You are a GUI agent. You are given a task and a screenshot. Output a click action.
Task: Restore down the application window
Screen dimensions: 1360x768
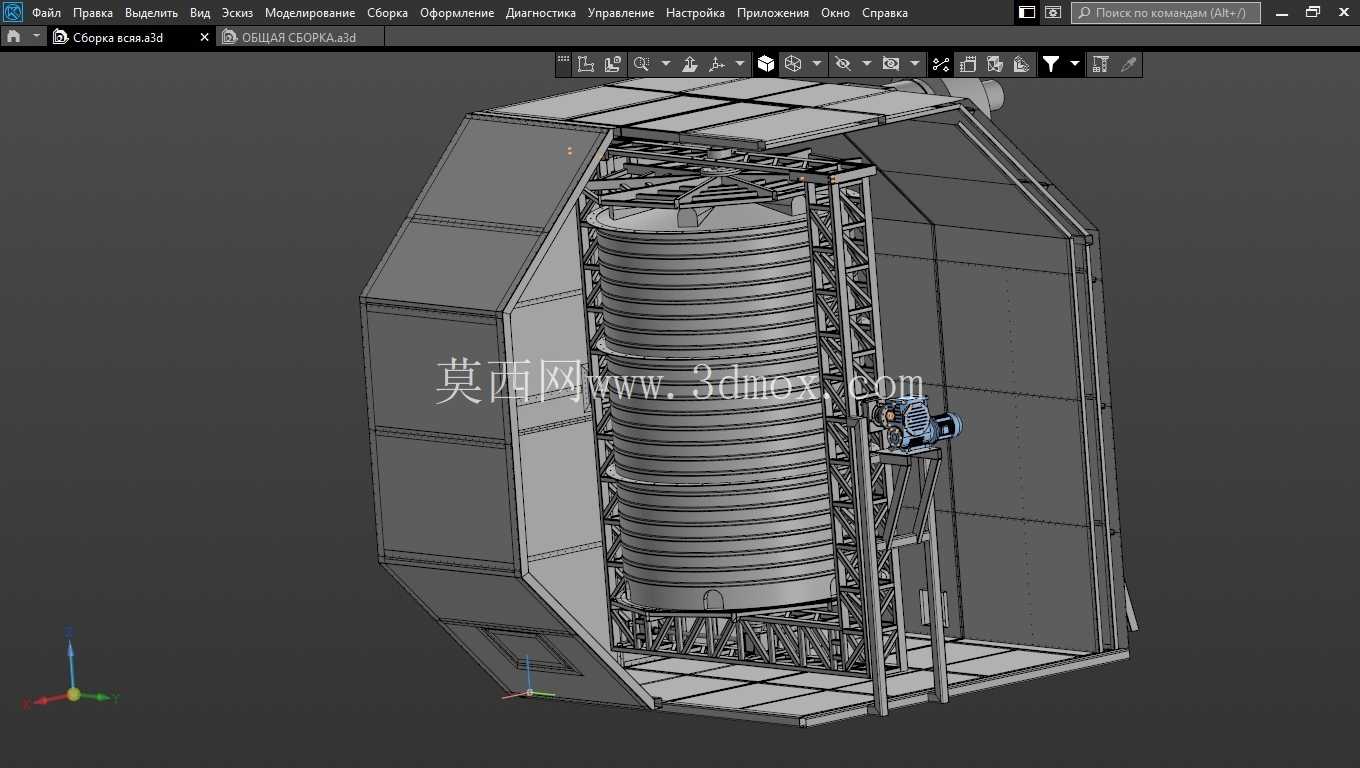click(1313, 13)
